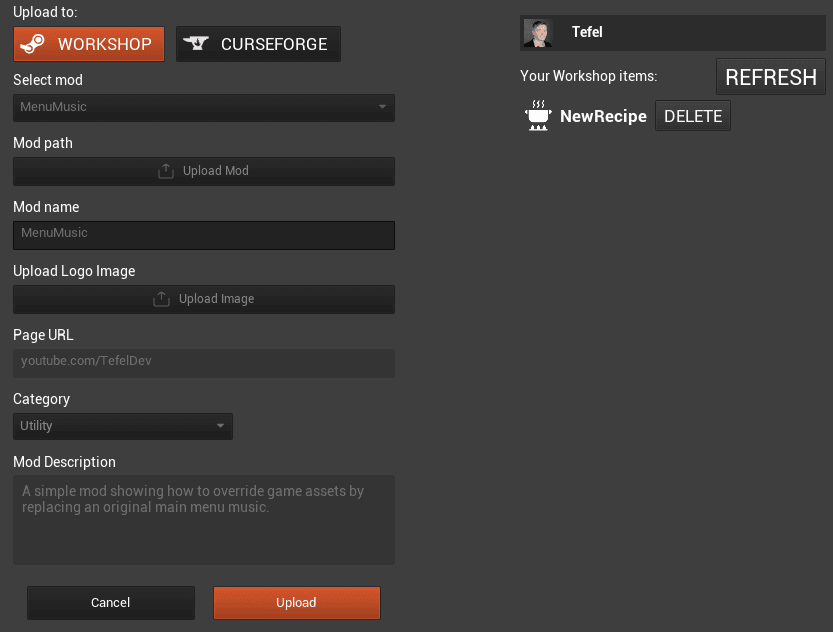Open the Select mod dropdown

(203, 108)
